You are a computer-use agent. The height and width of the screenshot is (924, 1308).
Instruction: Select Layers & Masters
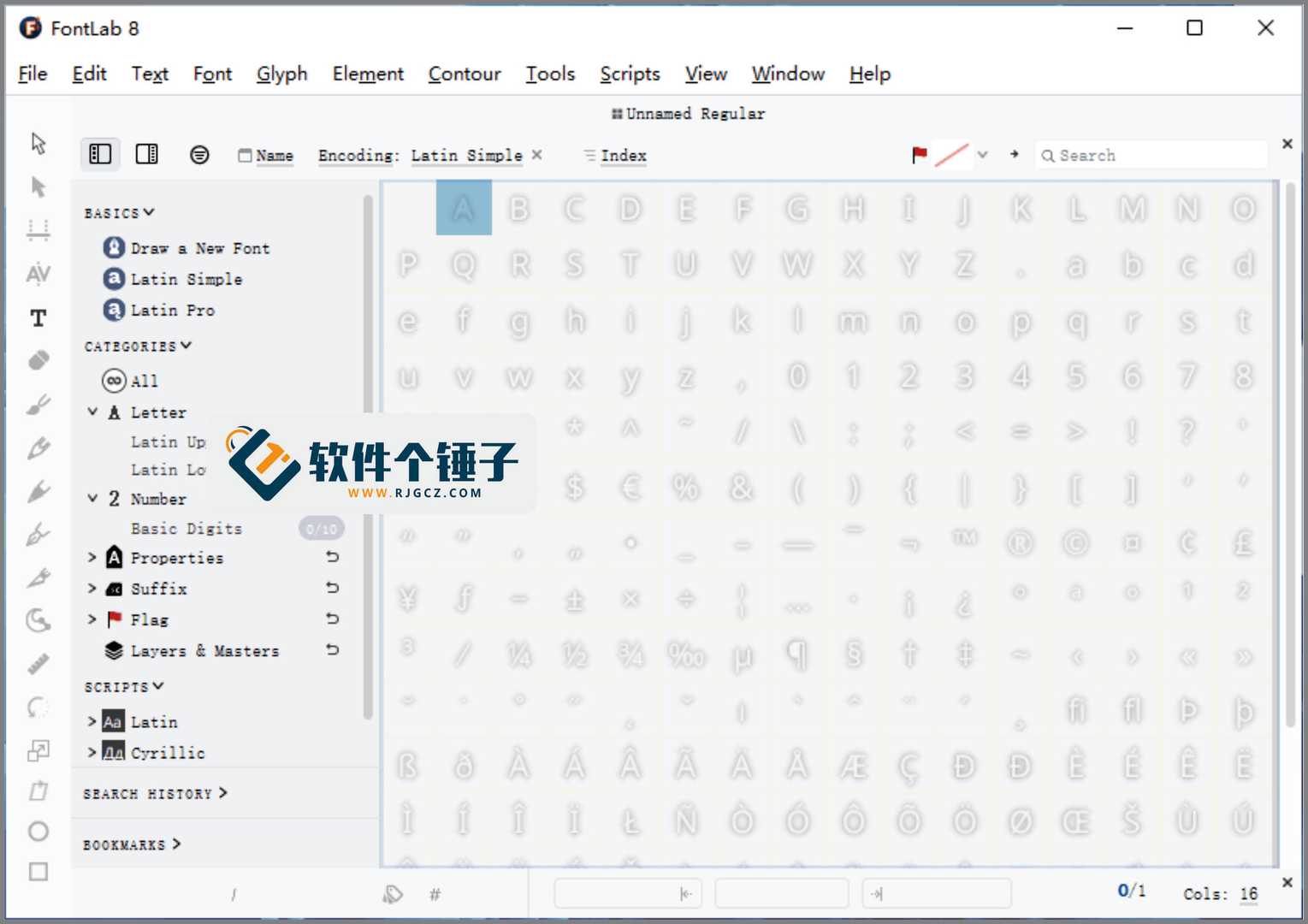[192, 650]
